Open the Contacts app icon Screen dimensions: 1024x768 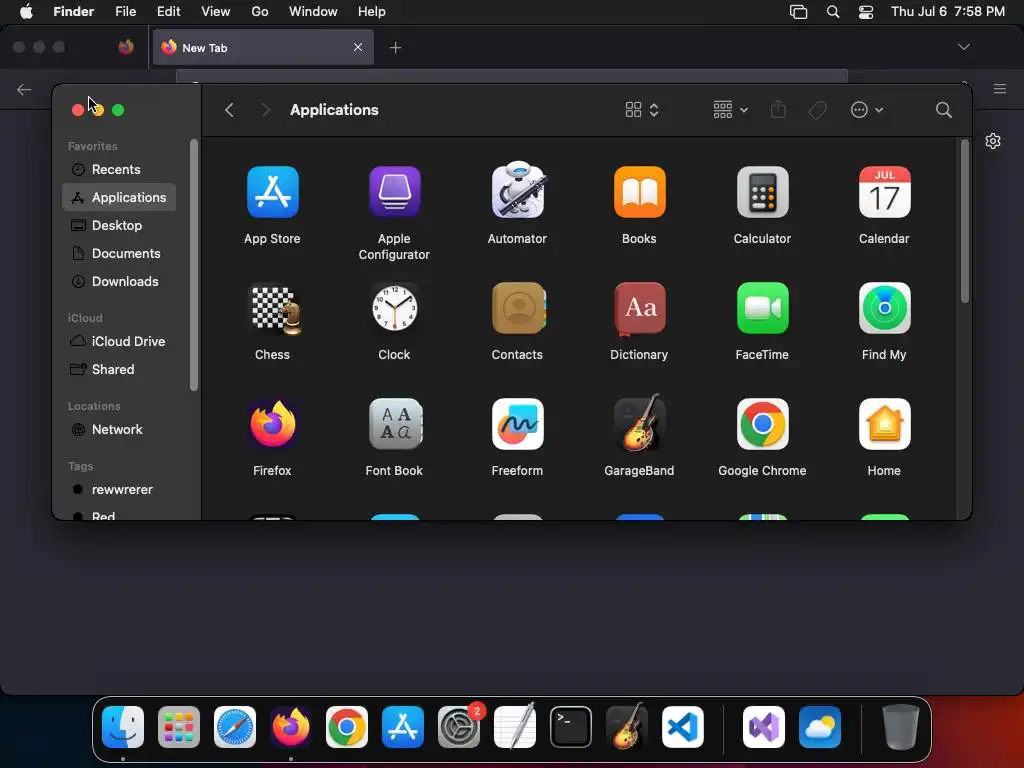click(518, 308)
